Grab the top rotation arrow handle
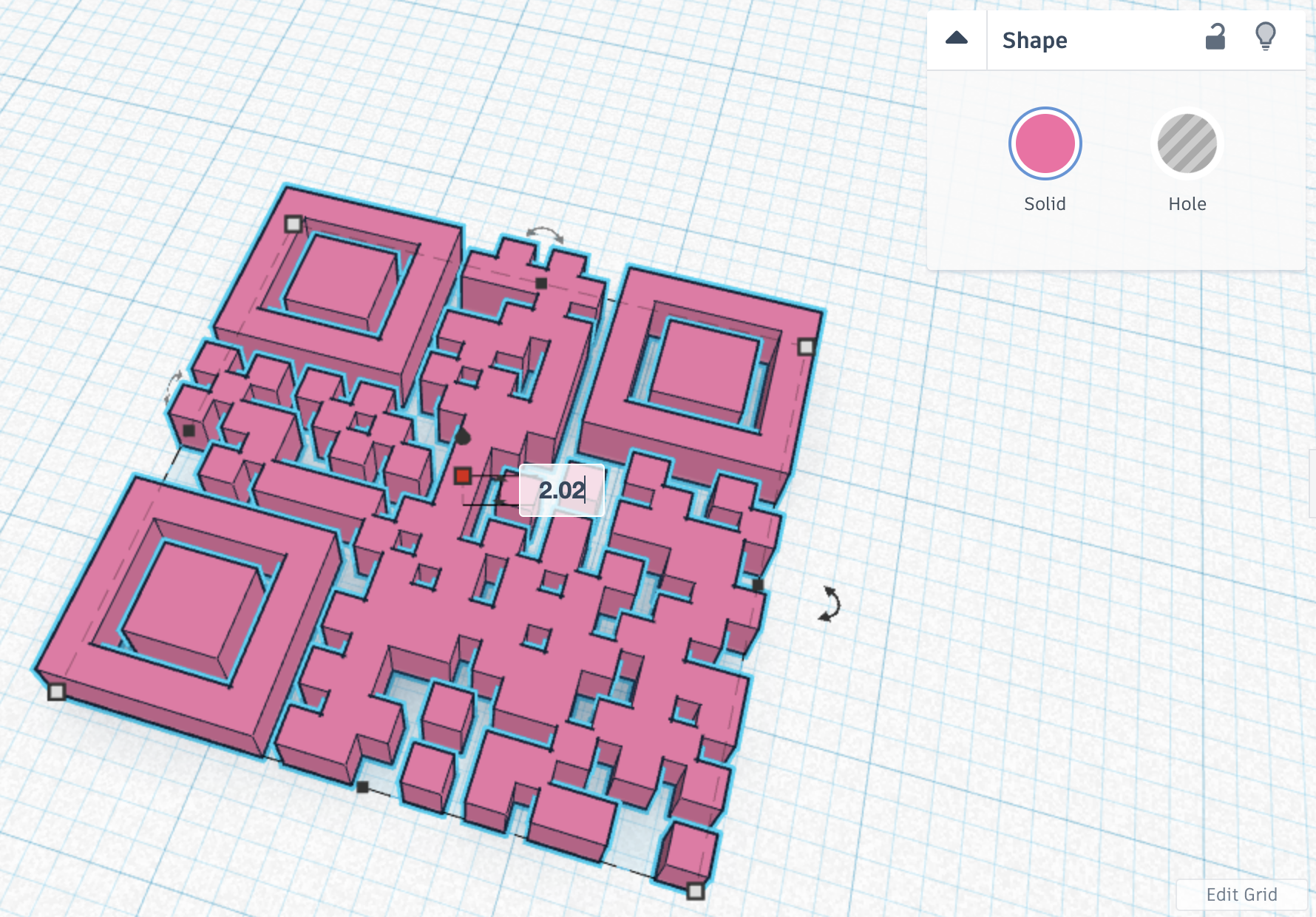 [x=545, y=234]
